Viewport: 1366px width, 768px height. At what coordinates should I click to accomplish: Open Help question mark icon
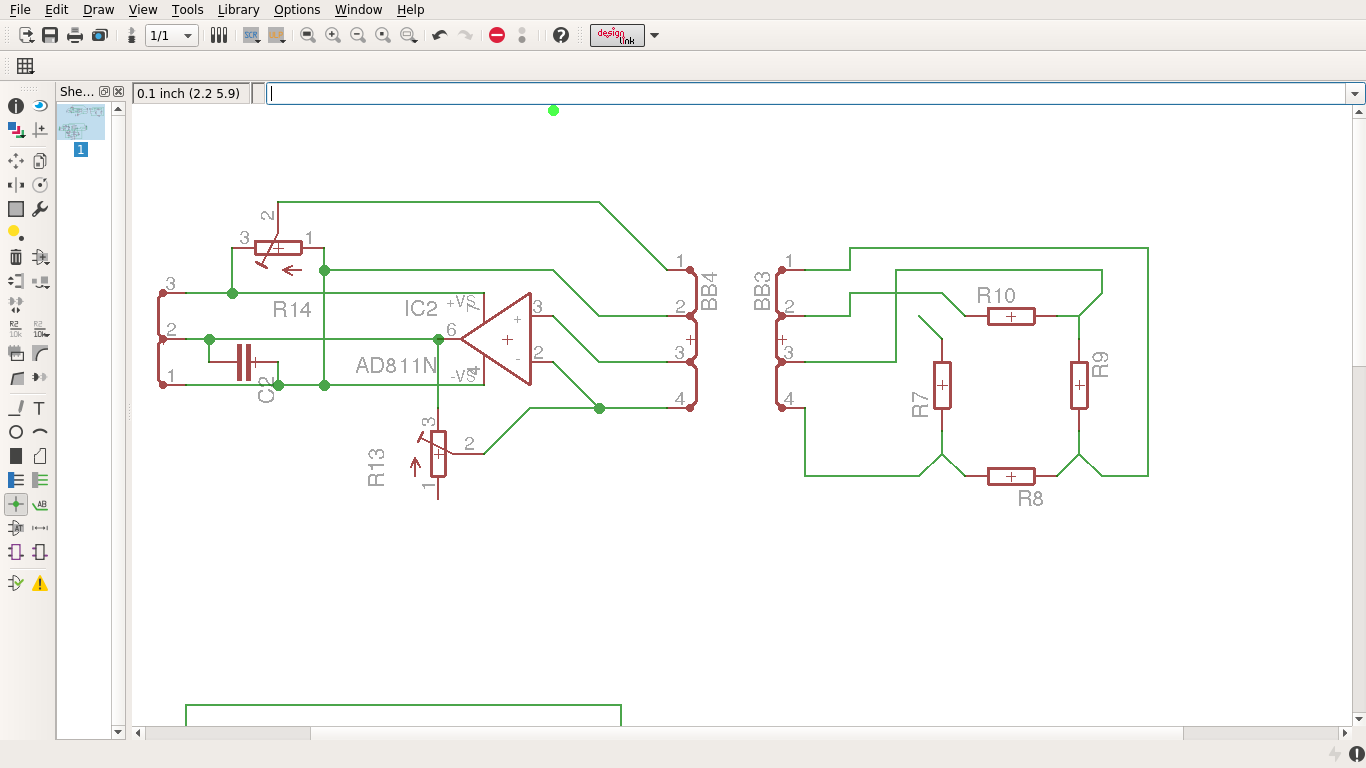pos(561,35)
